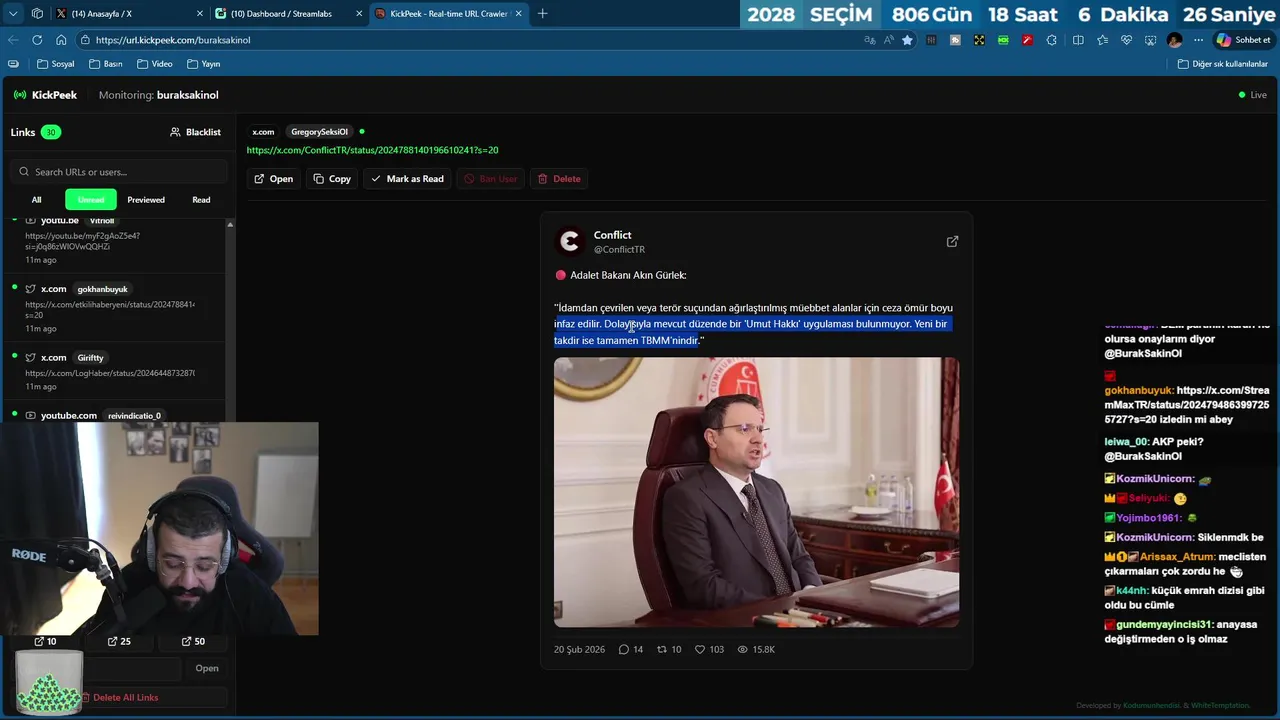Open the green x.com/ConflictTR status URL
The image size is (1280, 720).
tap(372, 150)
